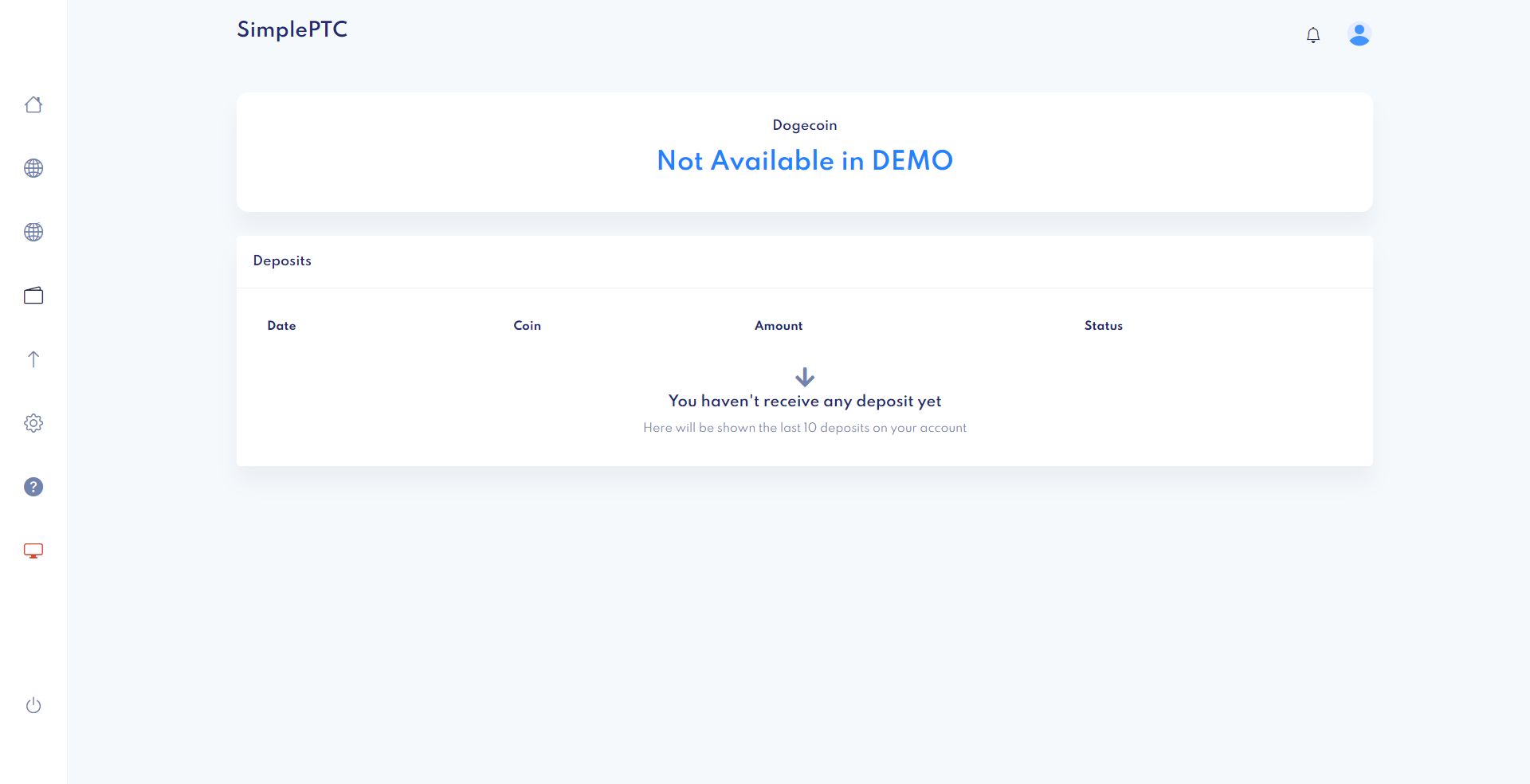
Task: Click the last 10 deposits hint text
Action: (805, 428)
